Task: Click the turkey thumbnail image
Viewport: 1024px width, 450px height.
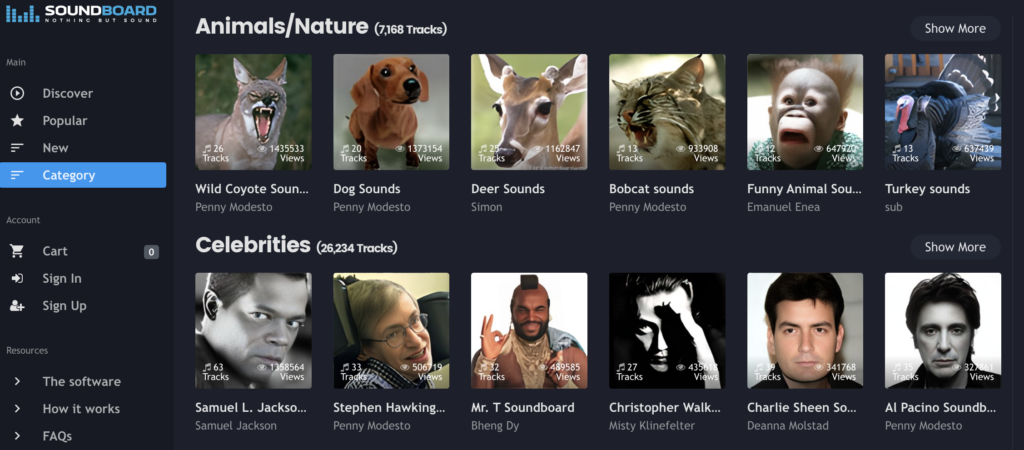Action: tap(942, 112)
